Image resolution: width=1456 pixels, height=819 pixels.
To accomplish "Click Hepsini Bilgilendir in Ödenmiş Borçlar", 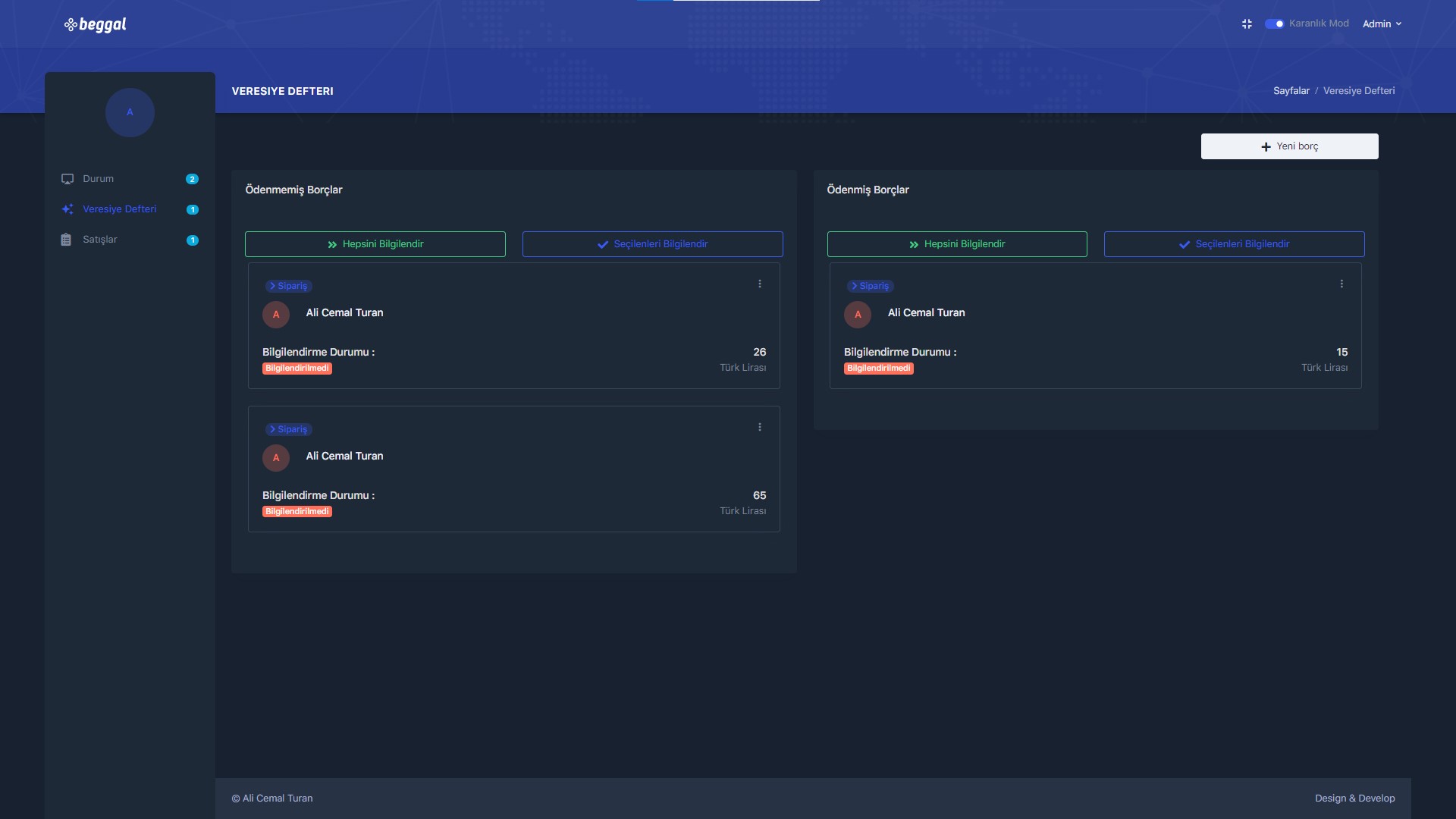I will point(957,244).
